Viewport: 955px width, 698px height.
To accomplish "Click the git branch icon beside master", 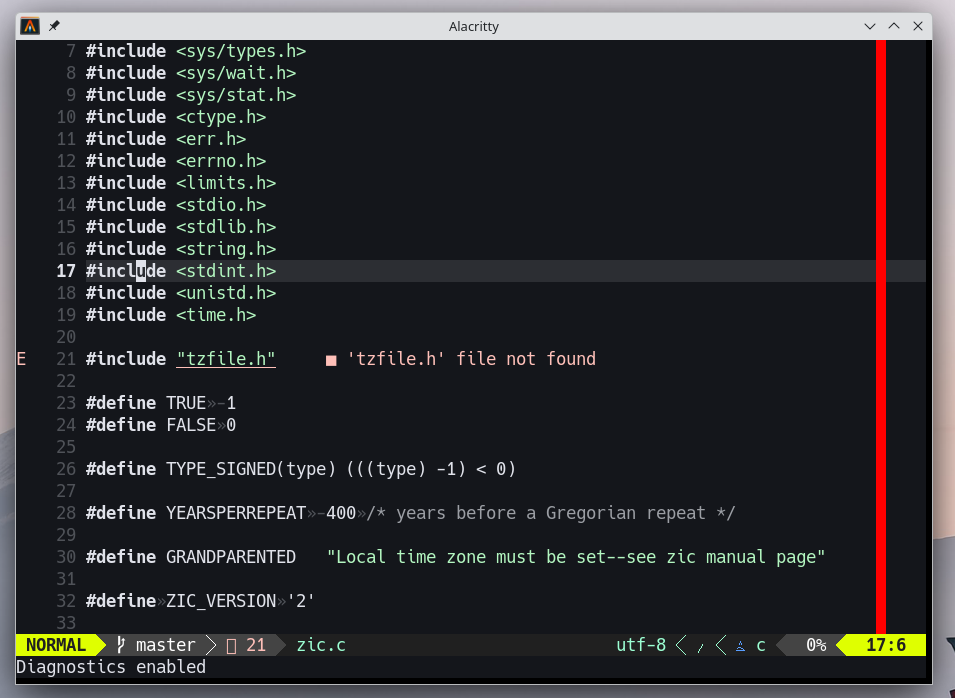I will 120,645.
